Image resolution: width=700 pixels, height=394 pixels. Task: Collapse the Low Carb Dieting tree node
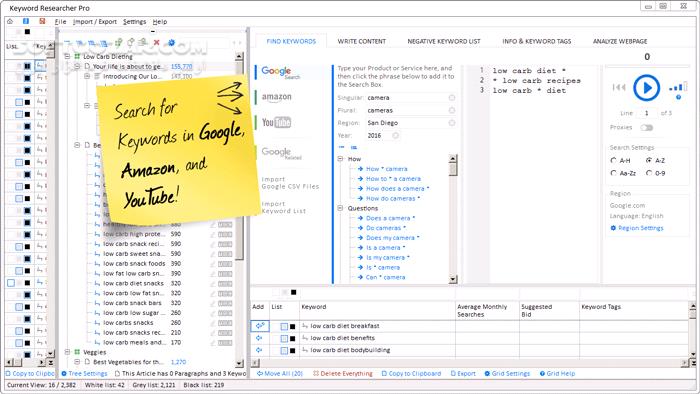[x=67, y=57]
